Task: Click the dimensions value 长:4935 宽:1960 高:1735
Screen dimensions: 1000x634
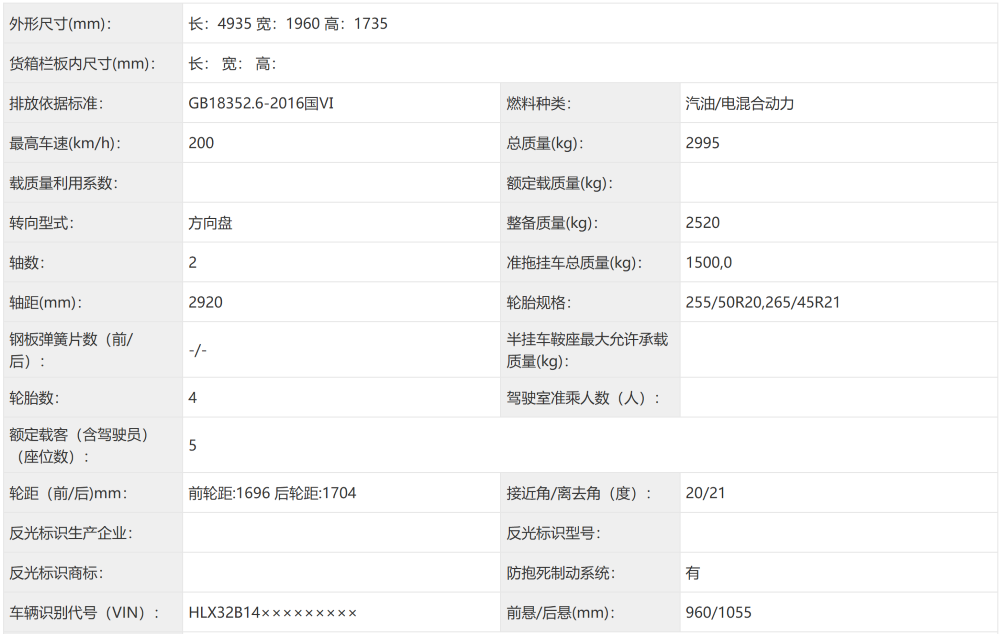Action: pyautogui.click(x=288, y=24)
